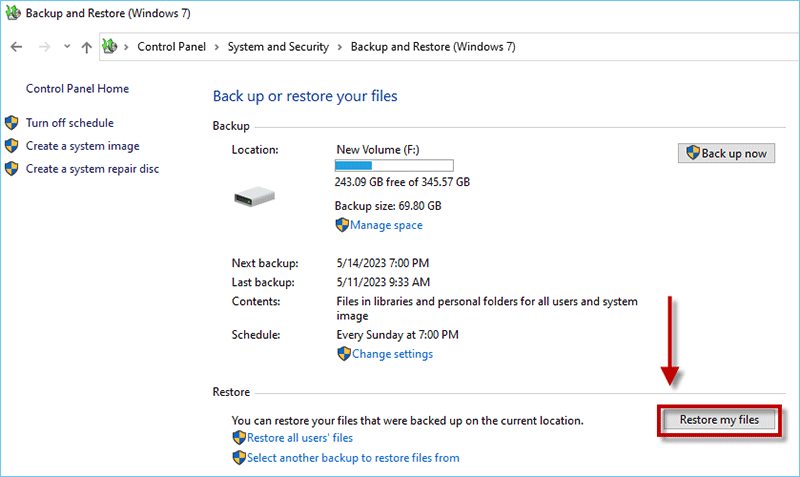
Task: Click shield icon next to Change settings
Action: [344, 354]
